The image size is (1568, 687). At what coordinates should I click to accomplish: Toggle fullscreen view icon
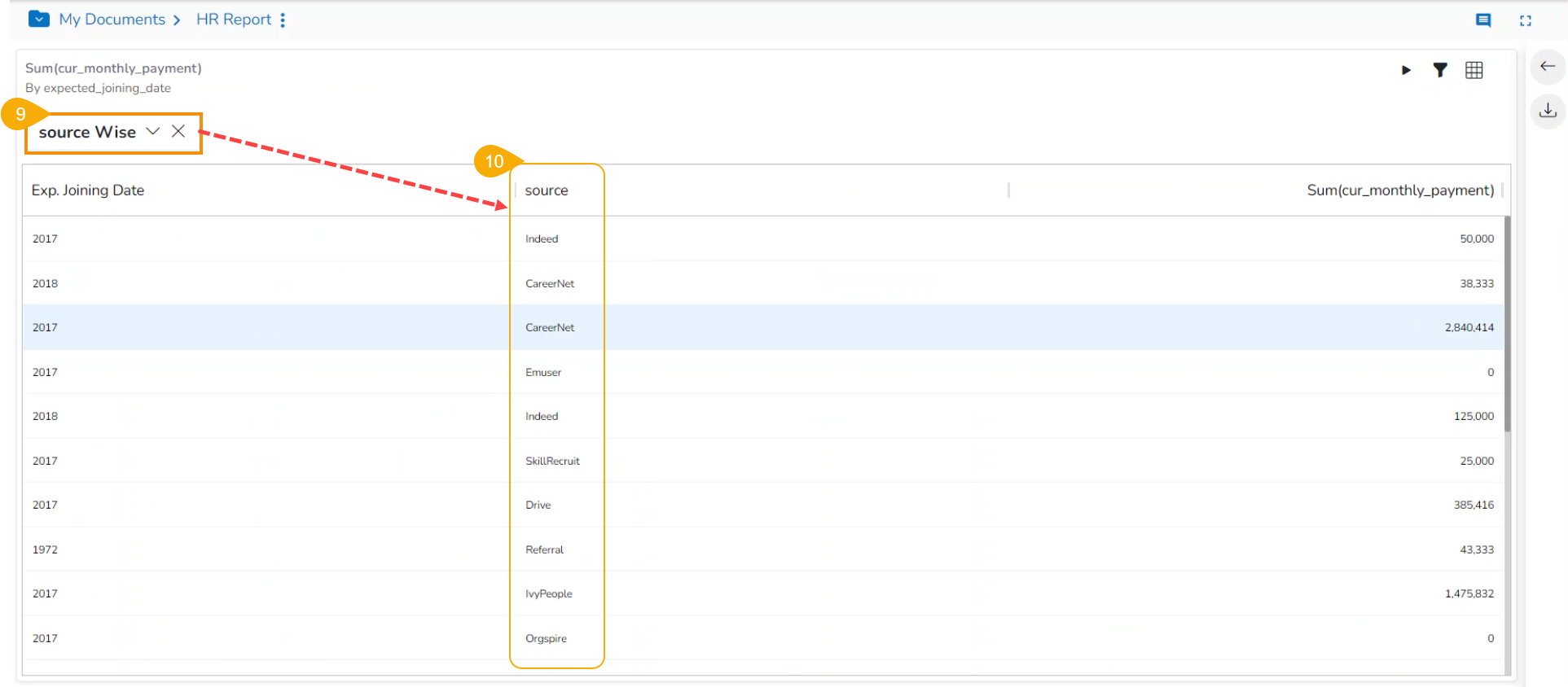(1526, 20)
